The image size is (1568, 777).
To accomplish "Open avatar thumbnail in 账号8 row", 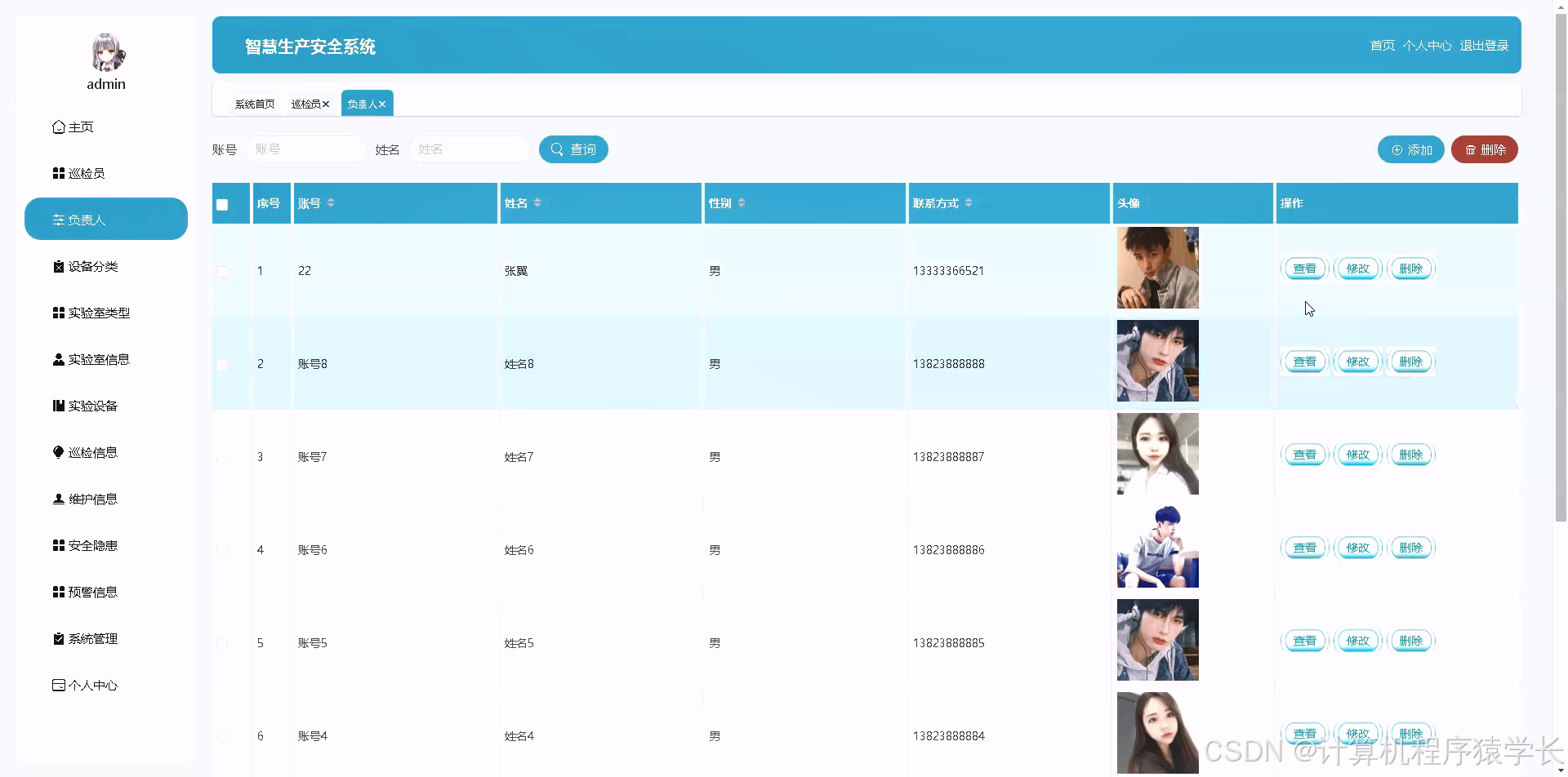I will (1157, 361).
